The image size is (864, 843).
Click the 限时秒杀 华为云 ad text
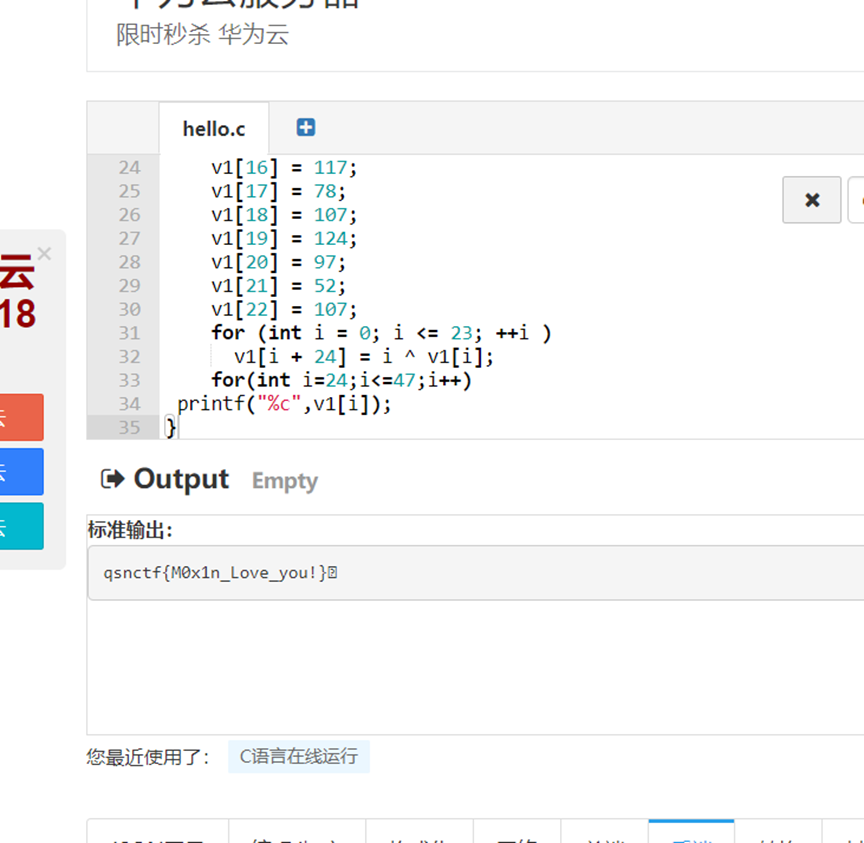[x=202, y=34]
